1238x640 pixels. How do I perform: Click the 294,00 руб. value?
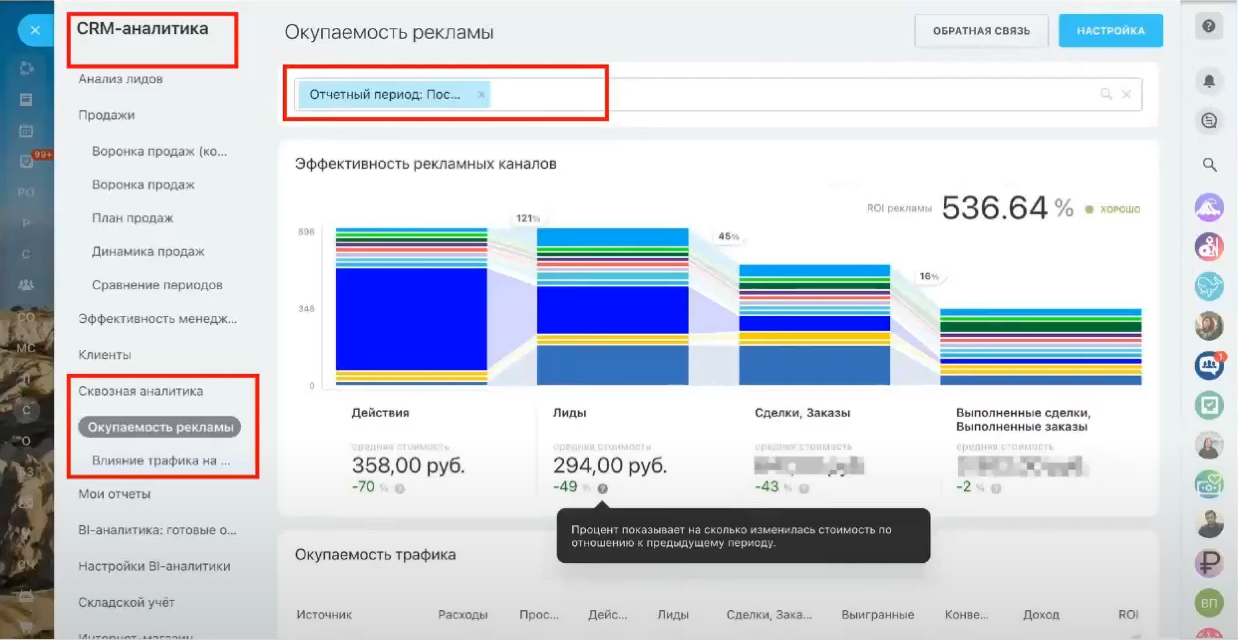tap(610, 466)
